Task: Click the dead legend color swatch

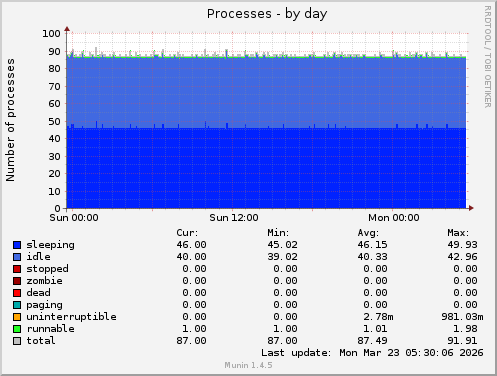Action: tap(17, 293)
